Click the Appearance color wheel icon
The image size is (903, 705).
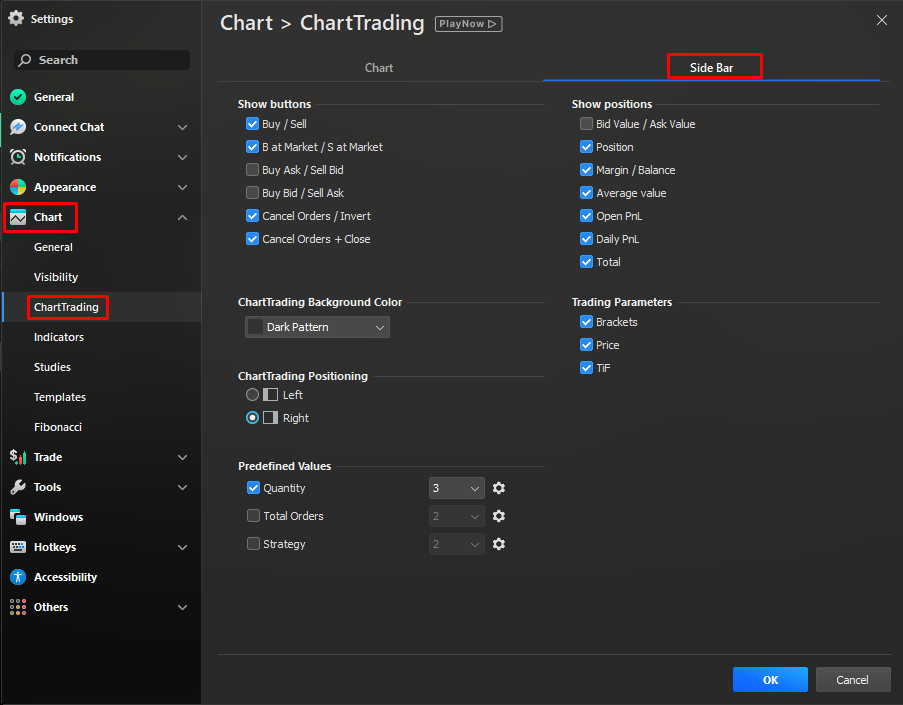coord(18,187)
